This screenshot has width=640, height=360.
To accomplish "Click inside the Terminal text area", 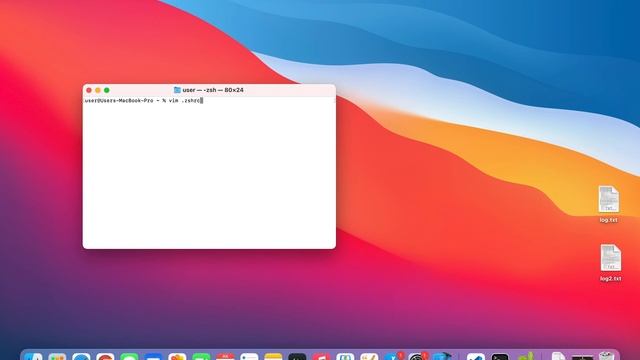I will coord(209,172).
